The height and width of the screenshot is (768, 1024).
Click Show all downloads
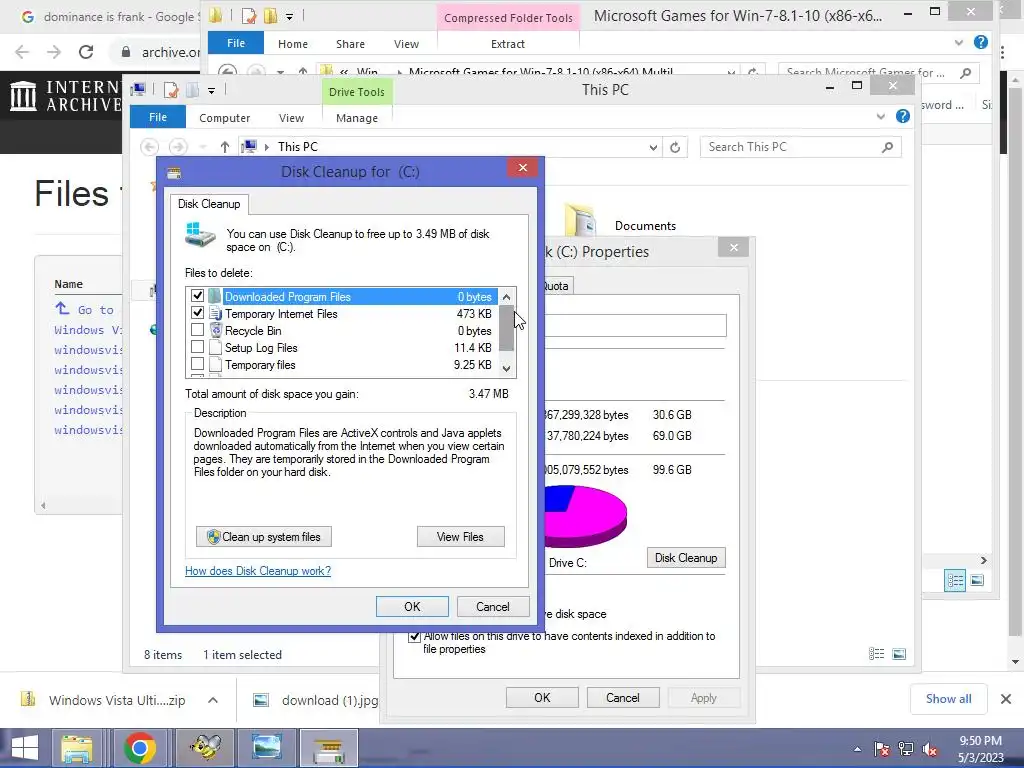coord(948,699)
